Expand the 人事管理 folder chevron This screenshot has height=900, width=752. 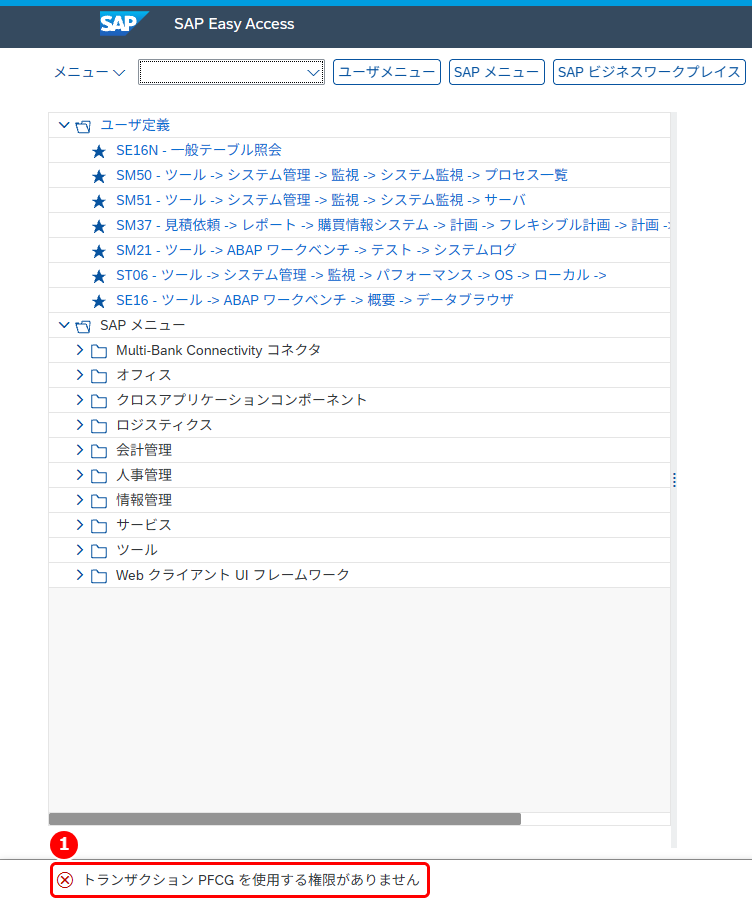[80, 475]
